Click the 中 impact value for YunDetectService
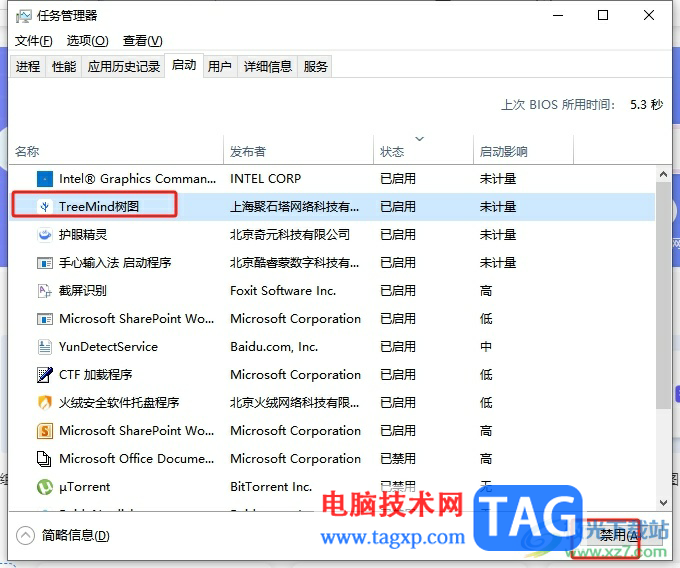 486,347
